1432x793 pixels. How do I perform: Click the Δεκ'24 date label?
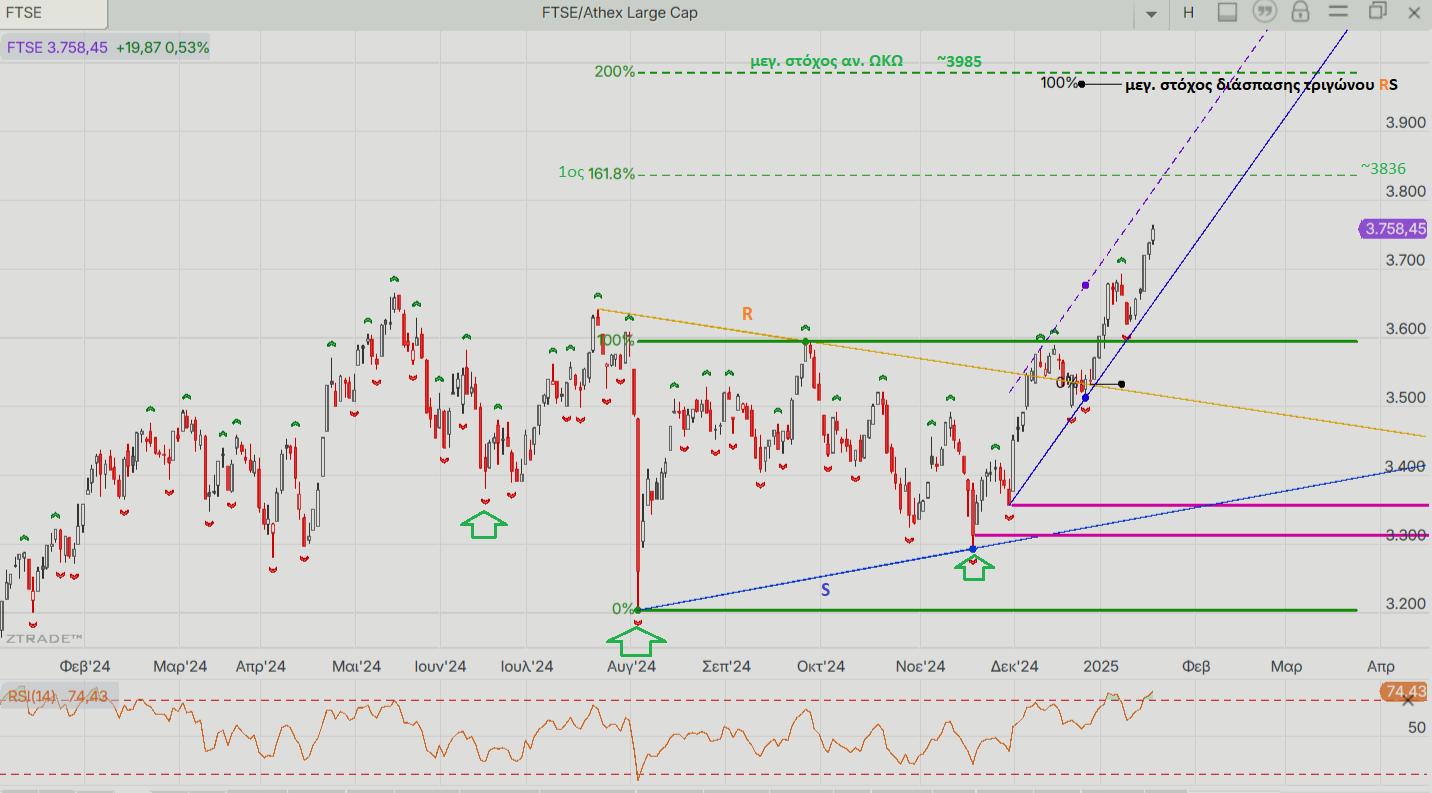pyautogui.click(x=1014, y=666)
